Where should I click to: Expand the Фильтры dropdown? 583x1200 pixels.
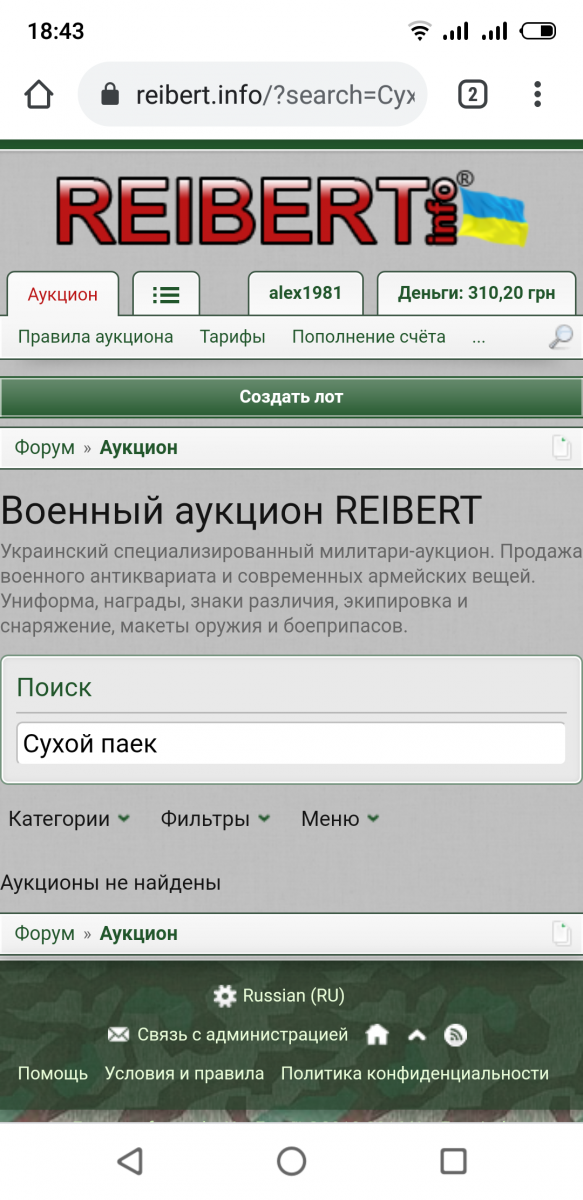click(215, 819)
